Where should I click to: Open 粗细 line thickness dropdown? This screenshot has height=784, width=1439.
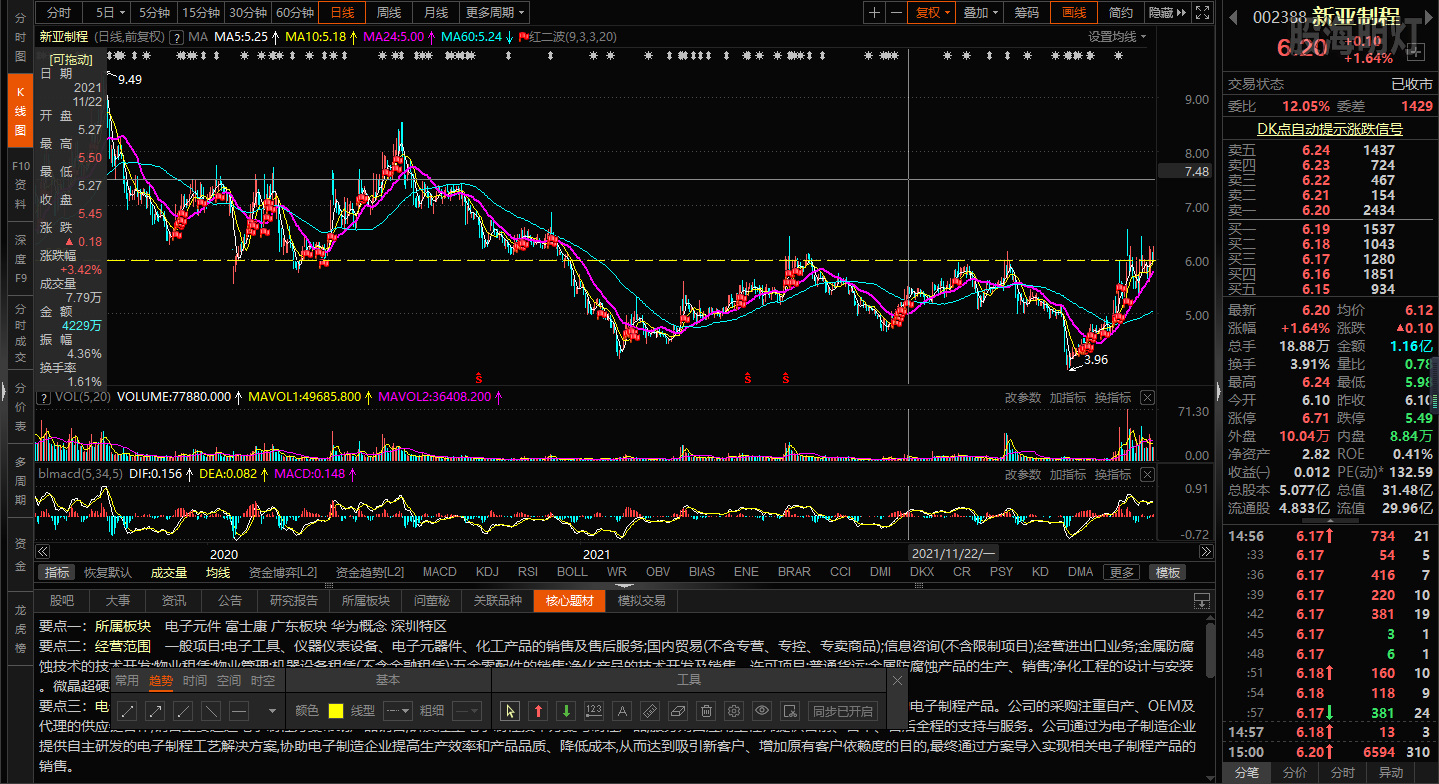pyautogui.click(x=466, y=711)
